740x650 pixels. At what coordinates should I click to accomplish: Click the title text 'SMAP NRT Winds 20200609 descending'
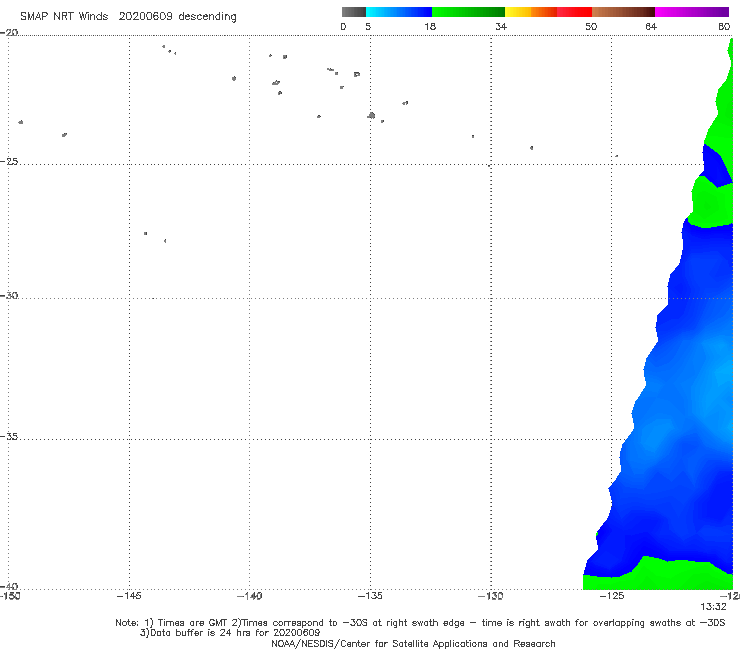[128, 17]
